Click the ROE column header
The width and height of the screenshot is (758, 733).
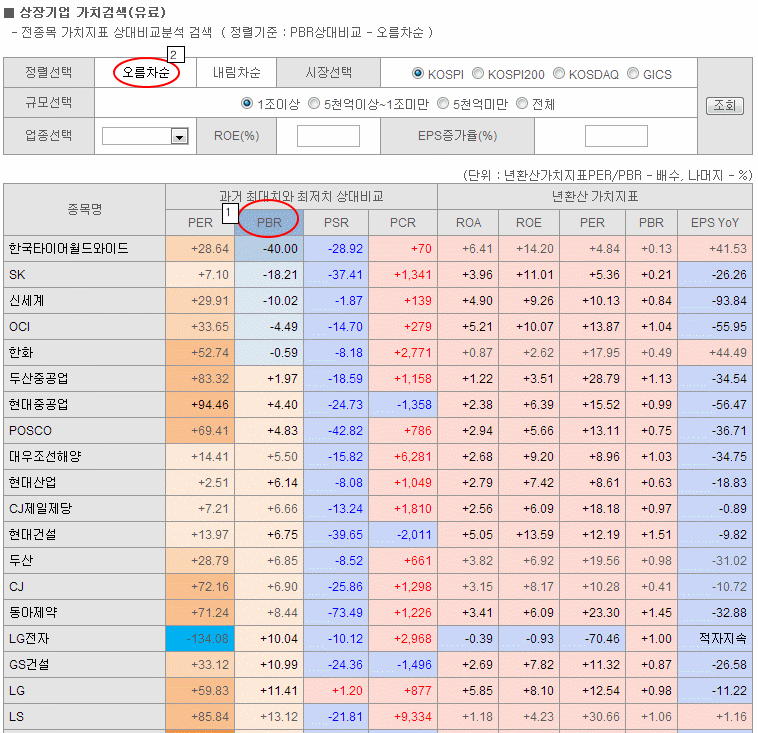pyautogui.click(x=528, y=222)
